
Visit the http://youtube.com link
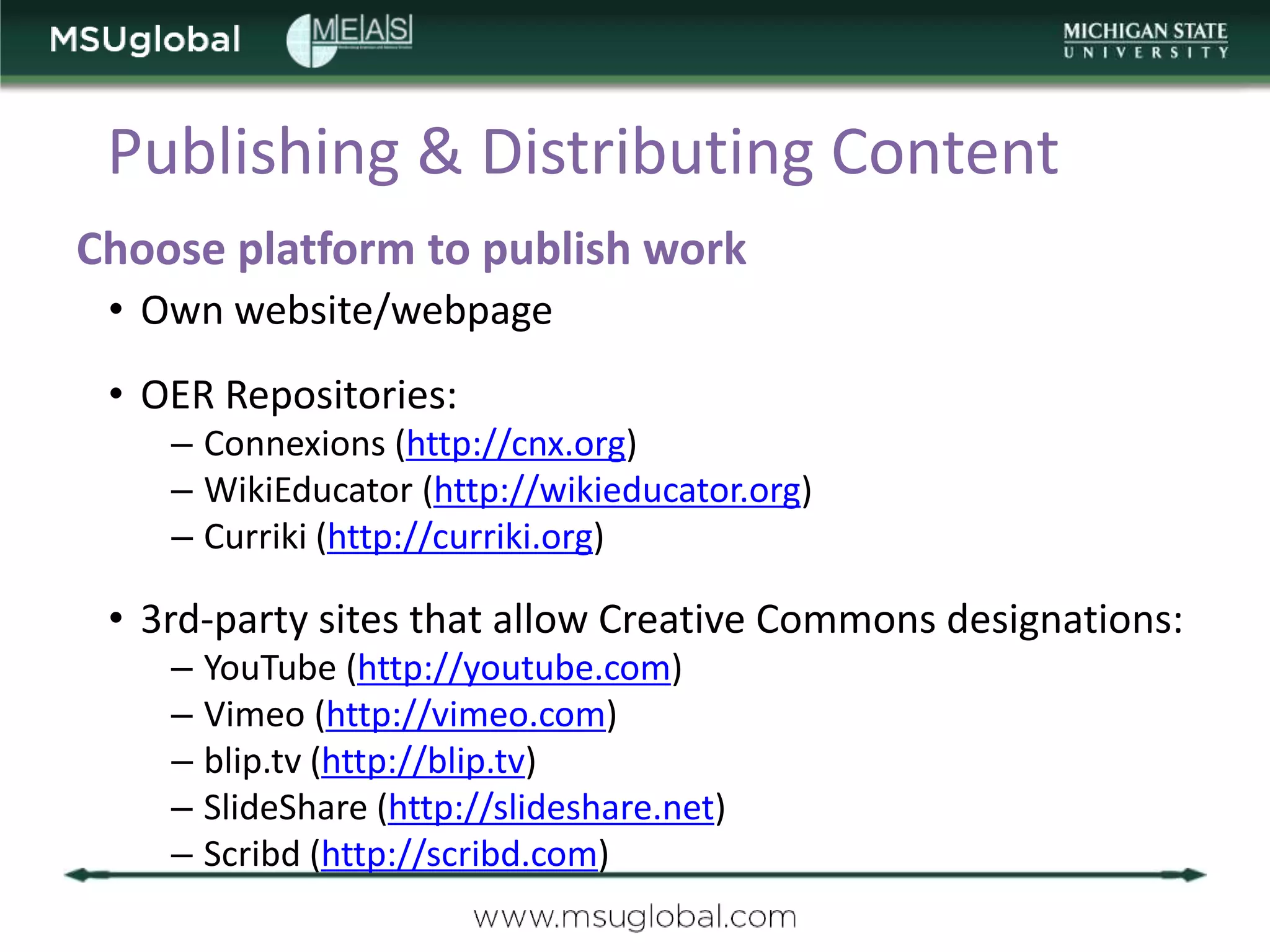(x=515, y=669)
